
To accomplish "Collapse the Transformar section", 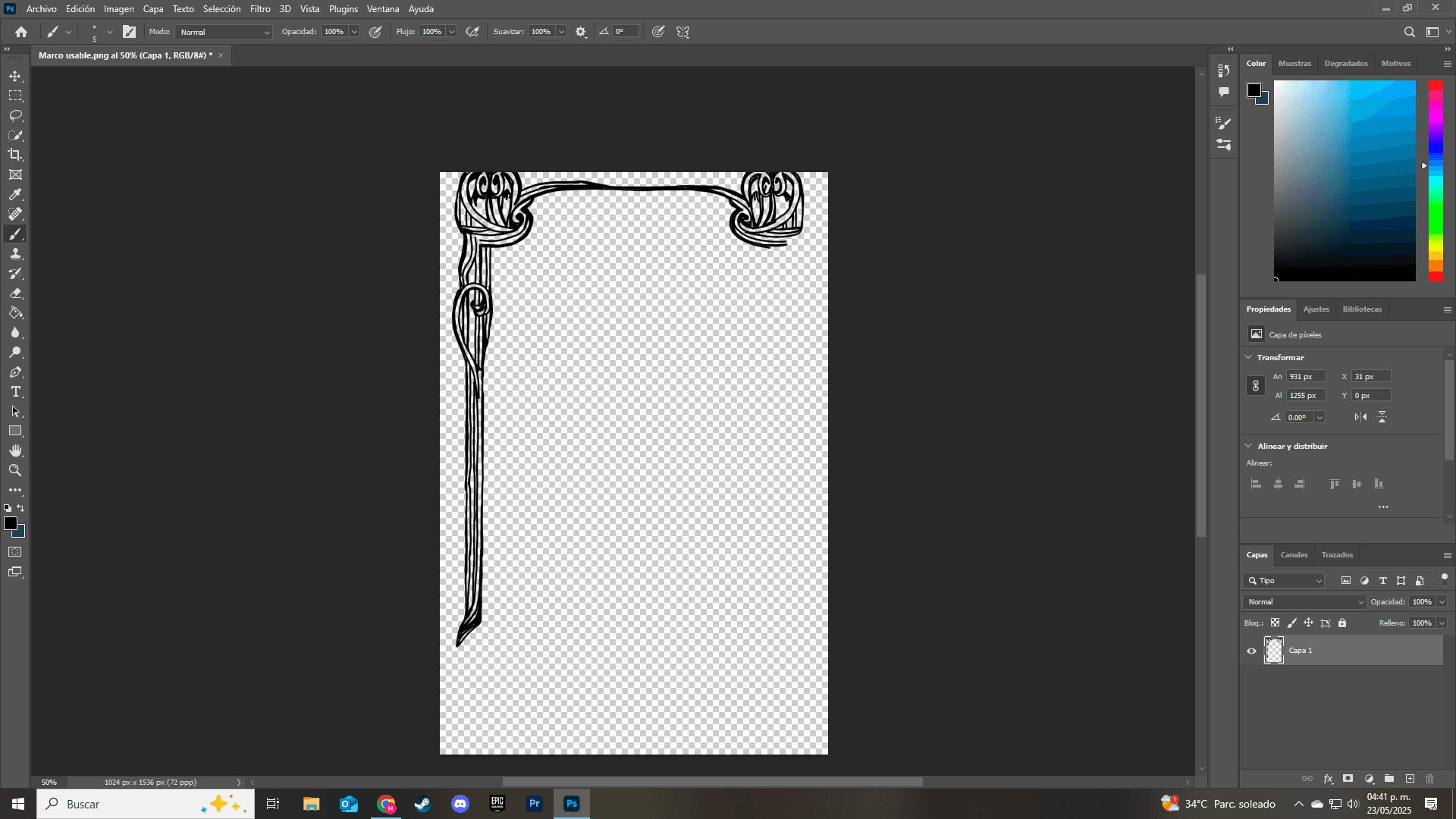I will click(x=1249, y=357).
